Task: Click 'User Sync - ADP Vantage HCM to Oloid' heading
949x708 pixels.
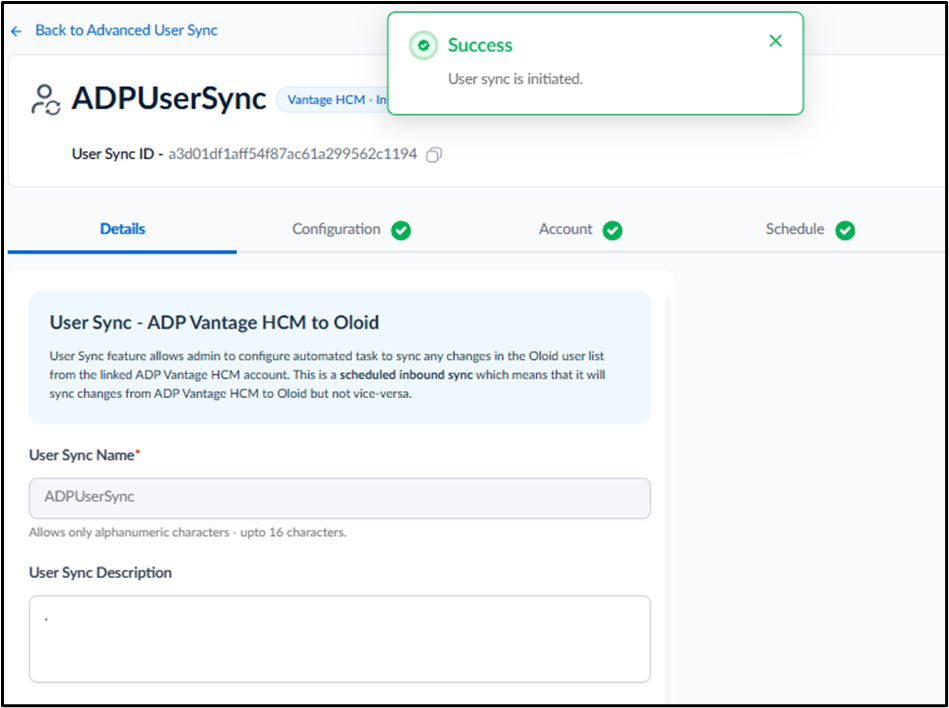Action: [x=214, y=323]
